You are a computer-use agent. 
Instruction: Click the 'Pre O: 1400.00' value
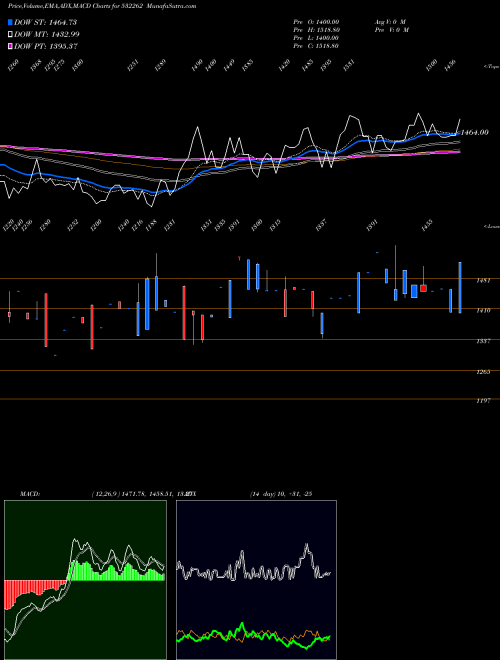(316, 22)
